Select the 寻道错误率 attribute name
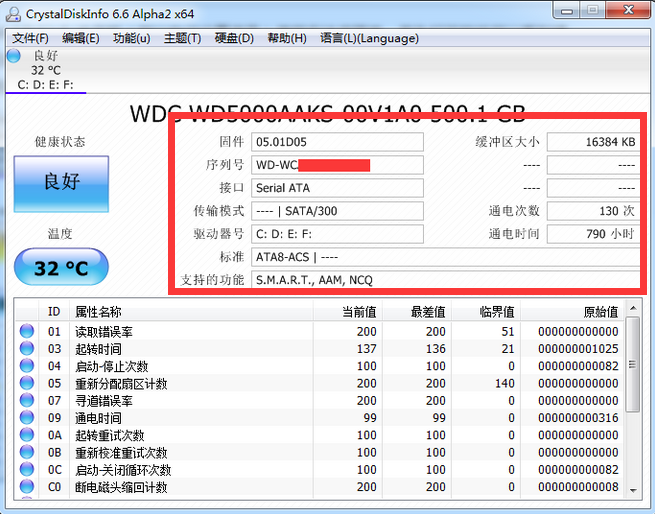 tap(104, 401)
